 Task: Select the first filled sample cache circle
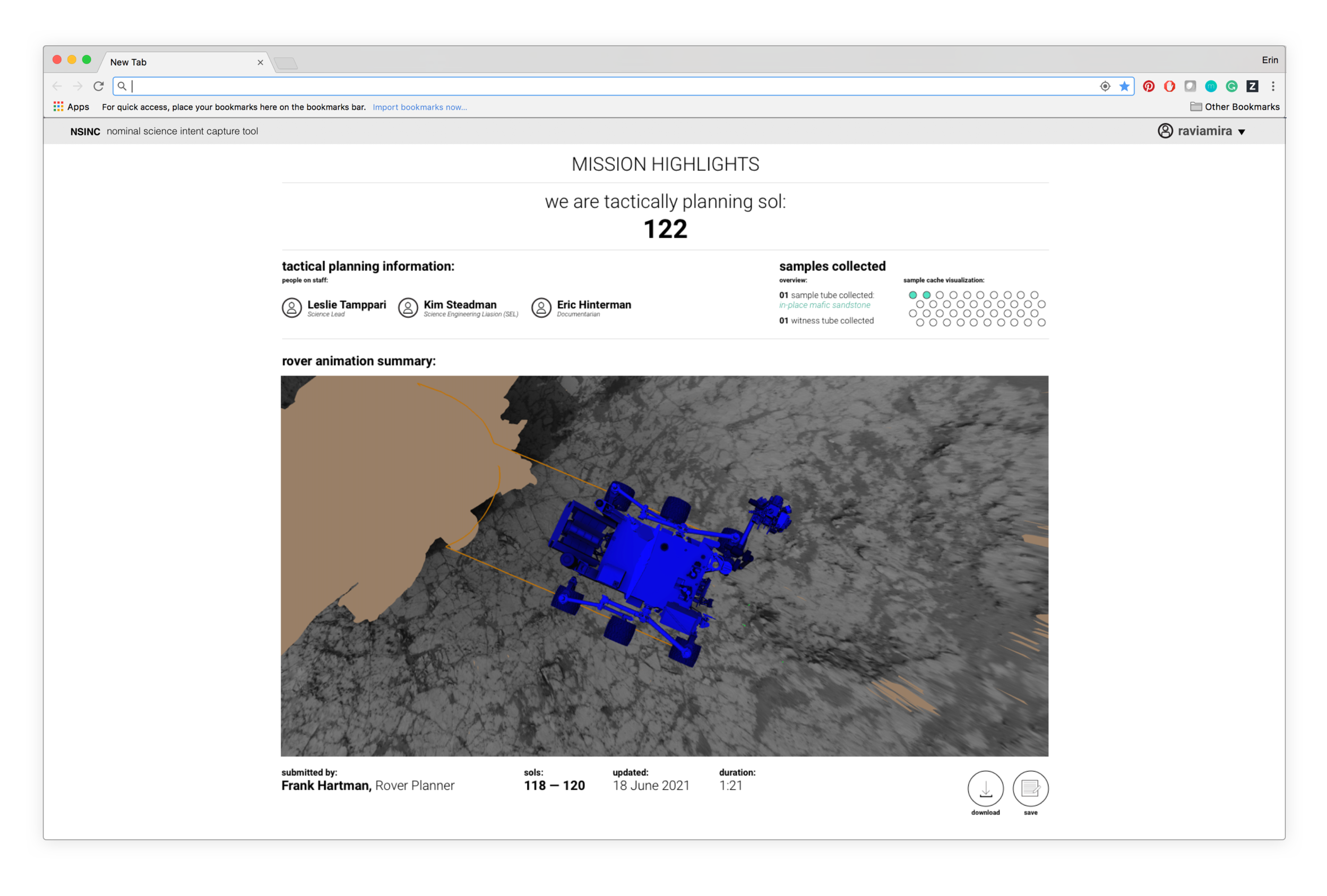pyautogui.click(x=912, y=295)
